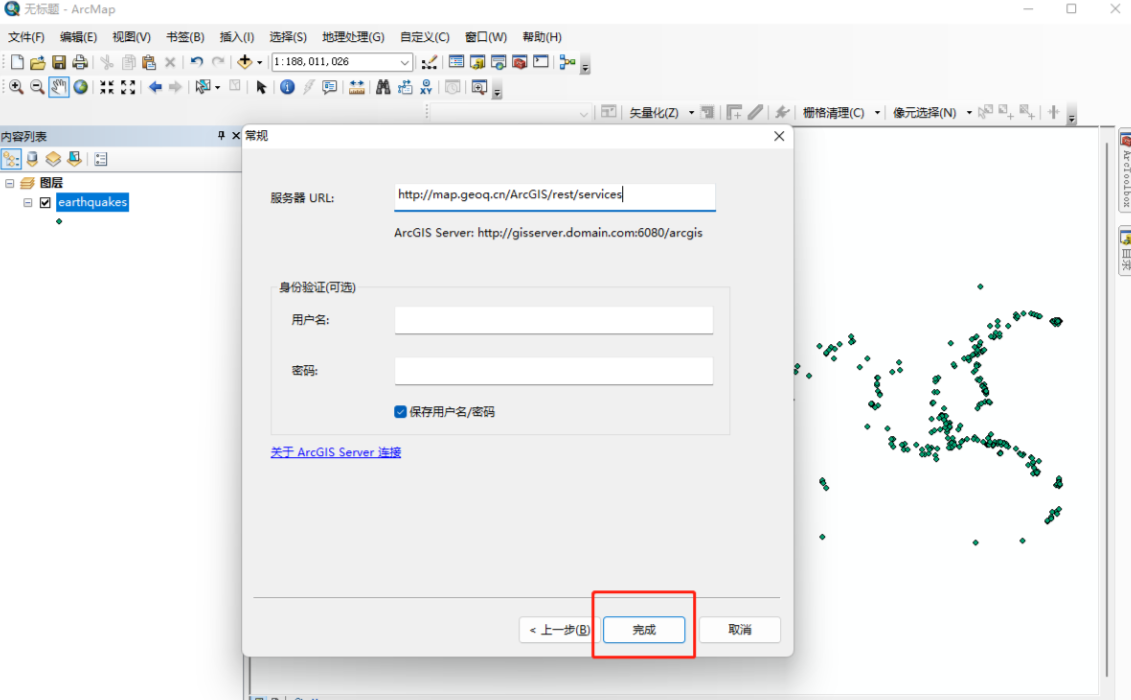Activate the HTML Popup tool
The image size is (1131, 700).
[x=330, y=87]
